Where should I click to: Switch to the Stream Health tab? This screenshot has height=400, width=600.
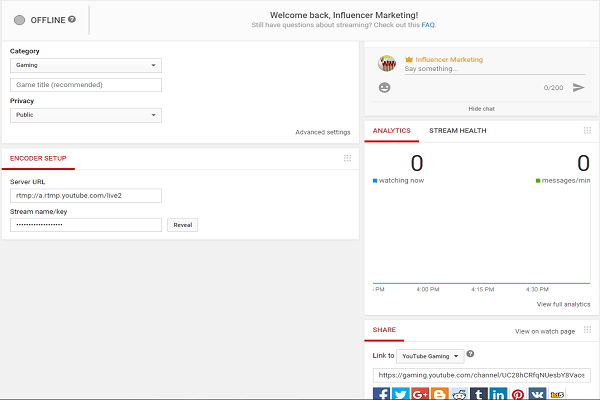(458, 131)
